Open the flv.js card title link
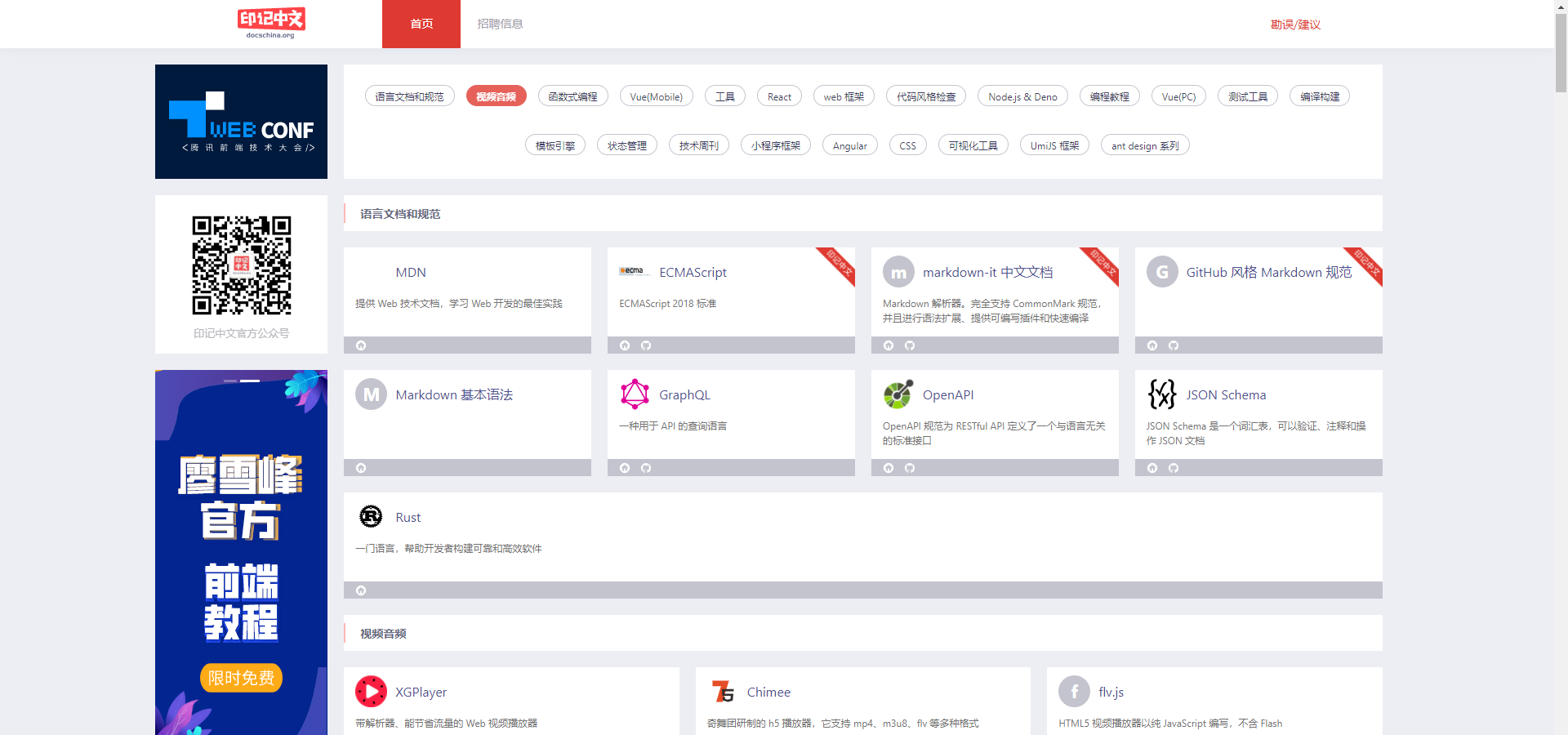 pyautogui.click(x=1111, y=692)
